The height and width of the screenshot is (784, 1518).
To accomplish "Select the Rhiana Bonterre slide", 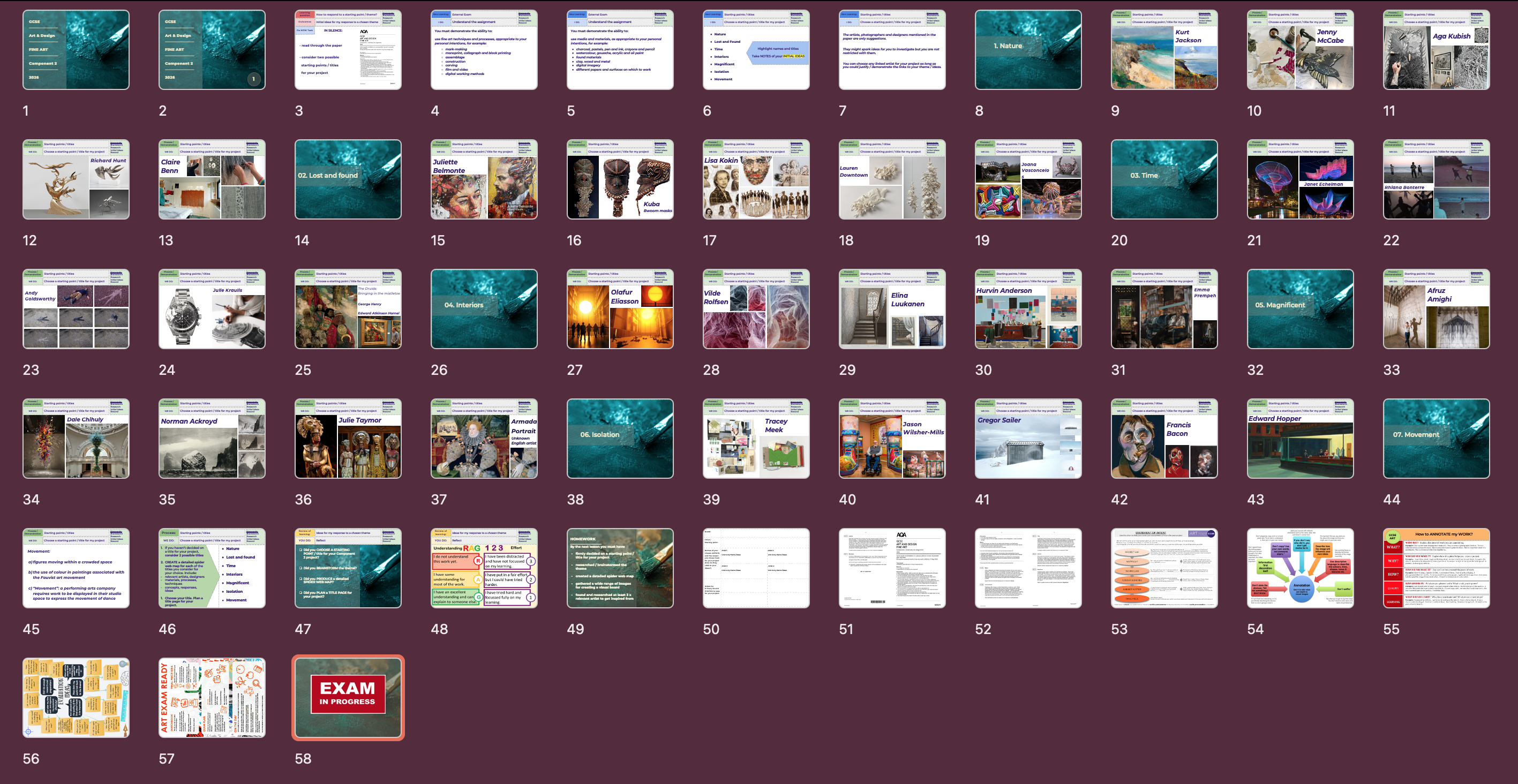I will (x=1437, y=179).
